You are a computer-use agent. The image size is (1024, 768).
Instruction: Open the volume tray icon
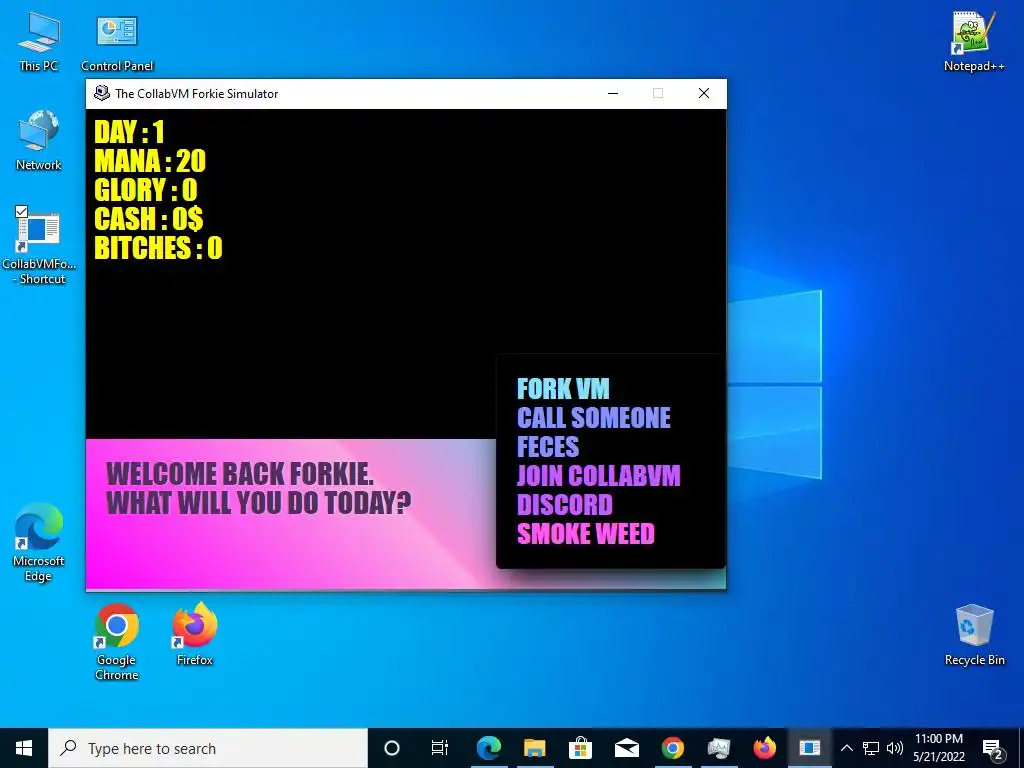pos(895,748)
